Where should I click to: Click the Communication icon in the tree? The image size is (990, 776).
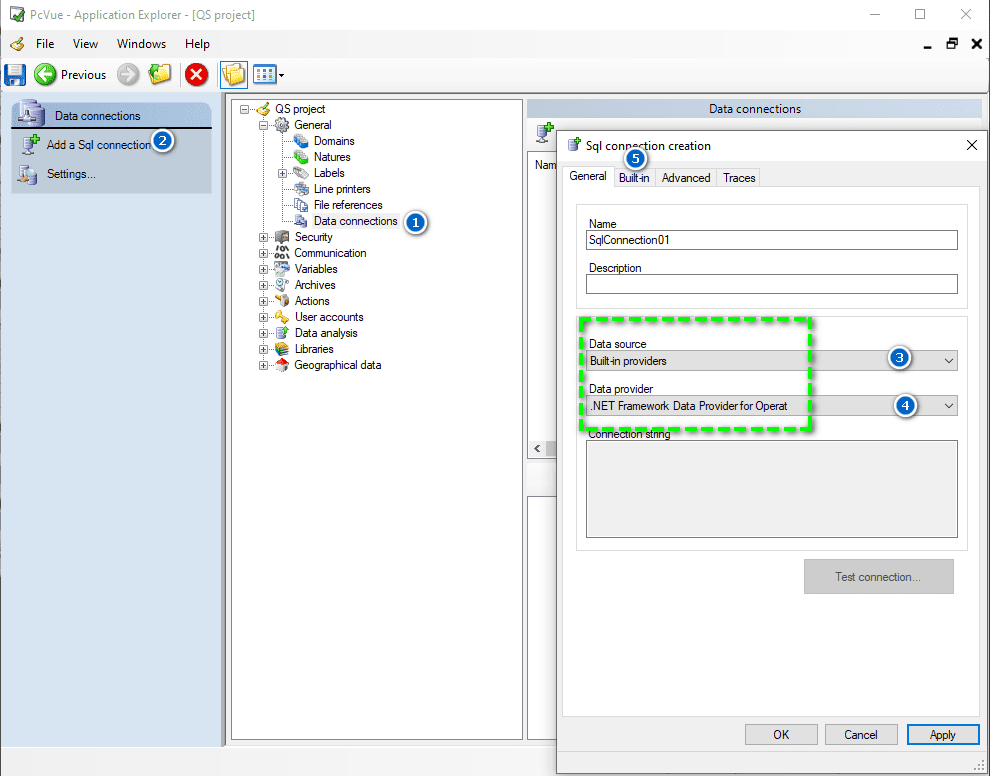282,253
